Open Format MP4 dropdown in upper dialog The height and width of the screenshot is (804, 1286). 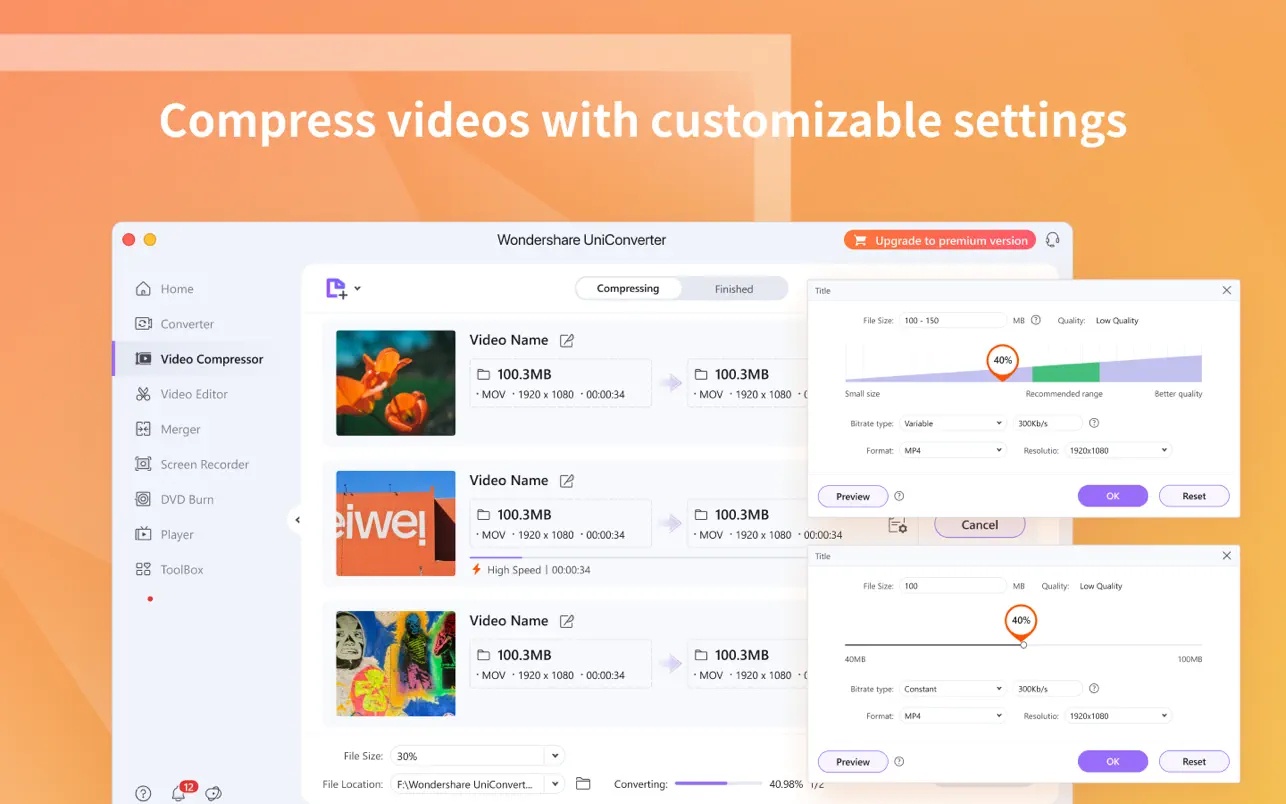pos(952,450)
